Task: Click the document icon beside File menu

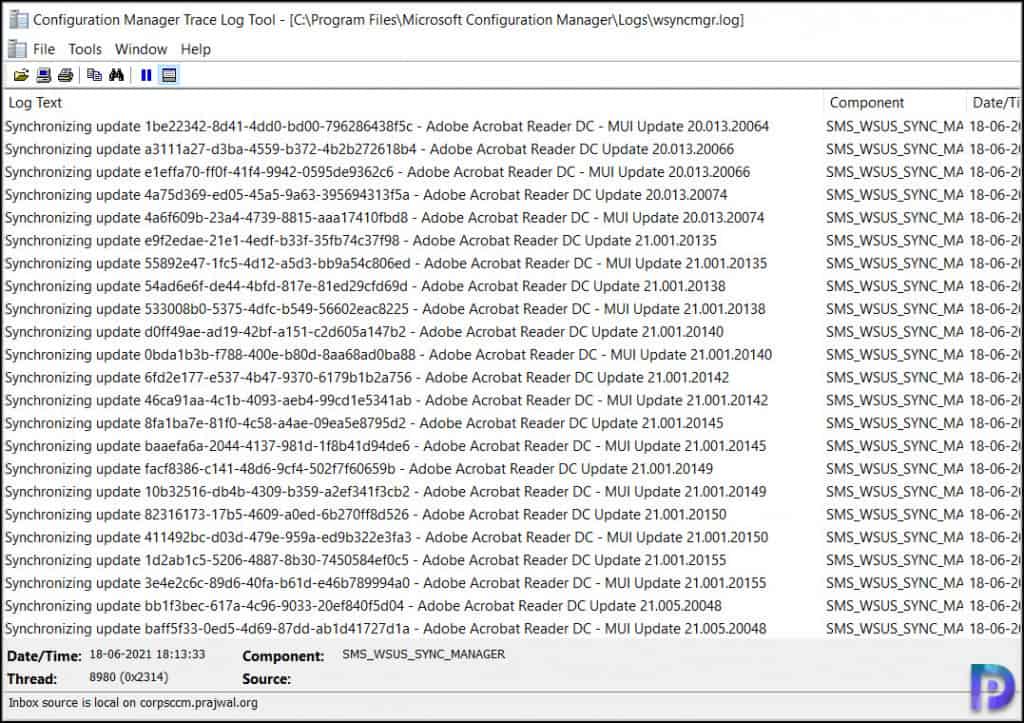Action: (17, 49)
